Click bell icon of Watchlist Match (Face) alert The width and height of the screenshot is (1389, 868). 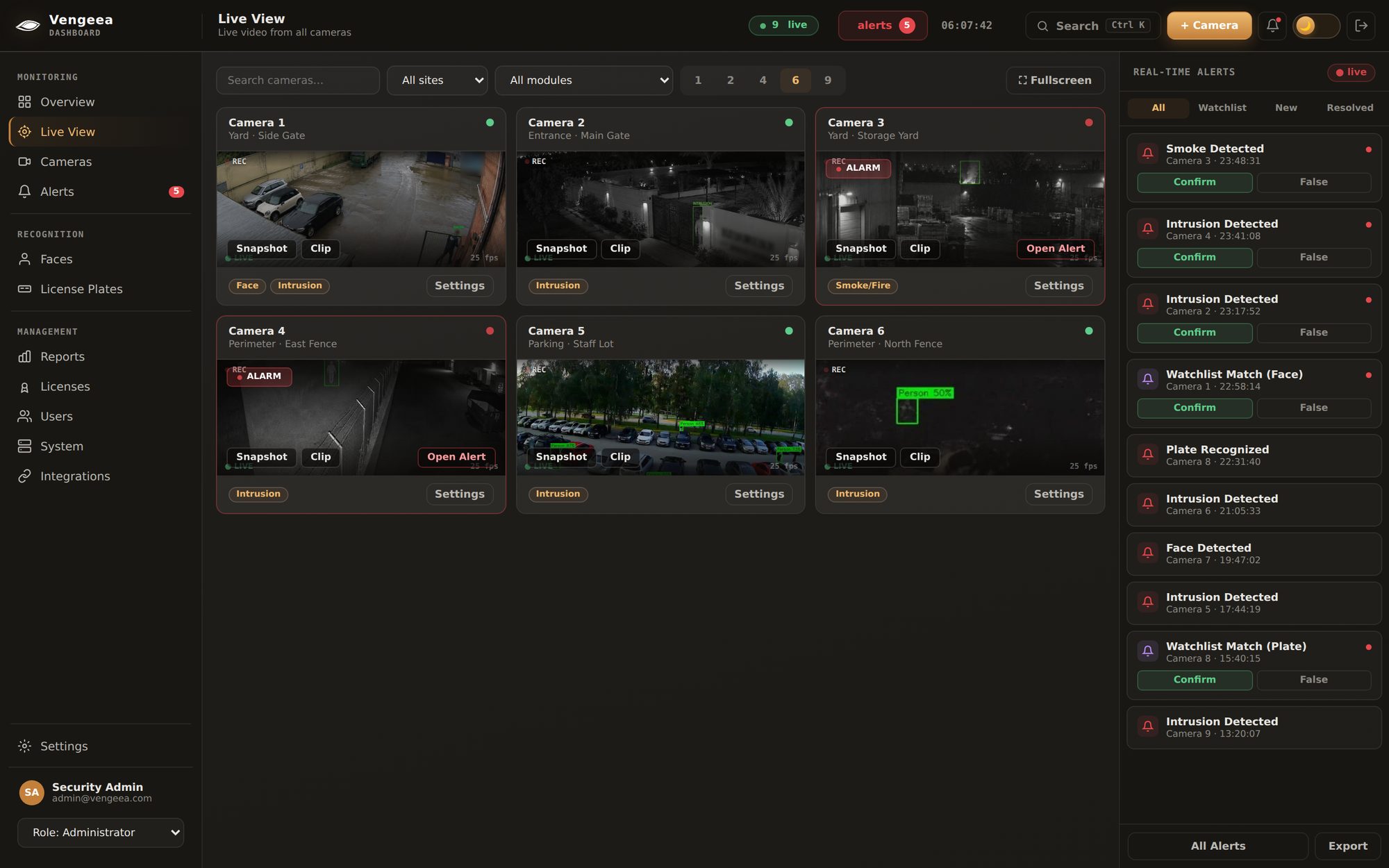[x=1147, y=378]
